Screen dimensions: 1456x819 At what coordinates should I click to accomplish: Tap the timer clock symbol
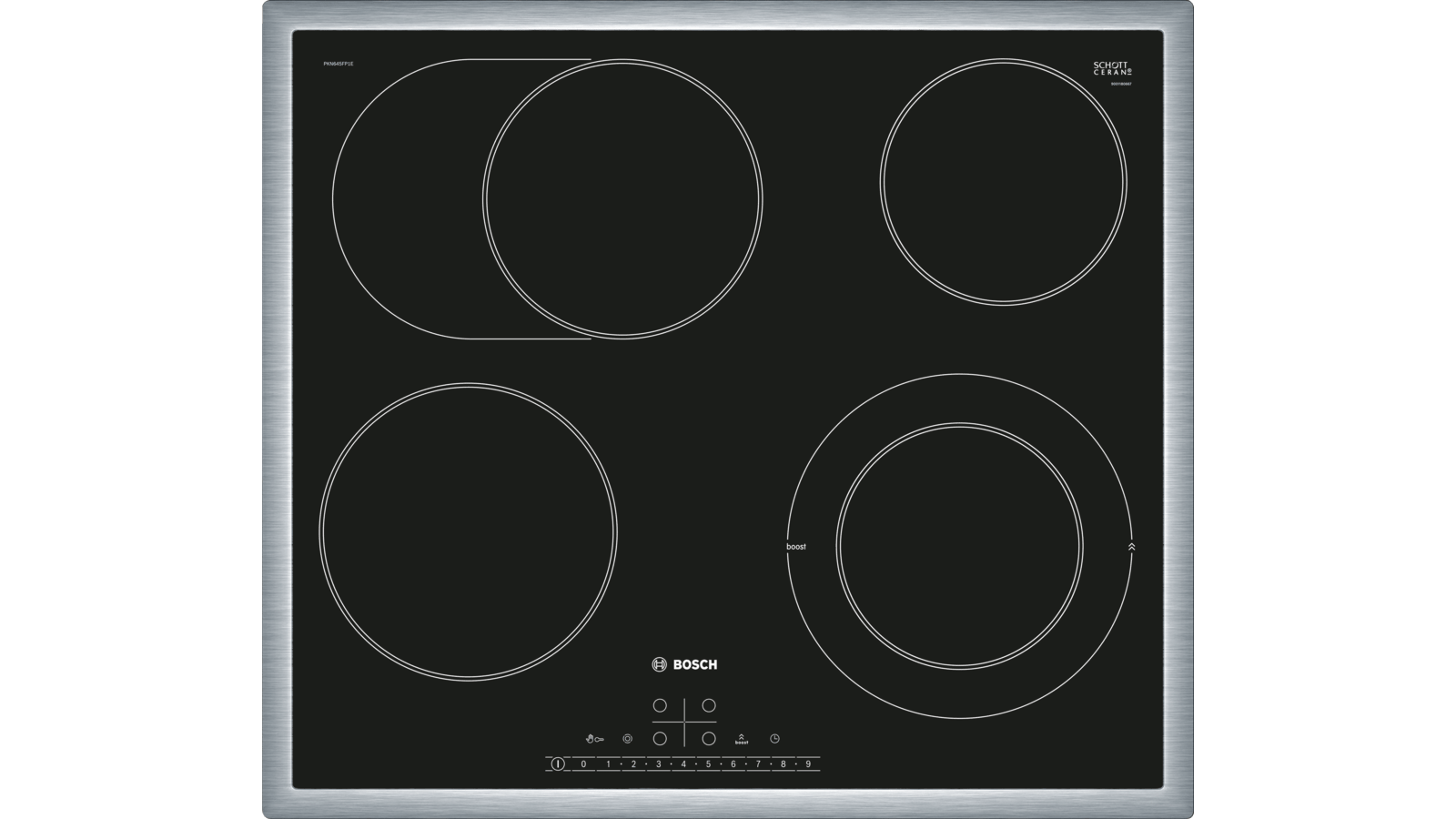[x=774, y=738]
